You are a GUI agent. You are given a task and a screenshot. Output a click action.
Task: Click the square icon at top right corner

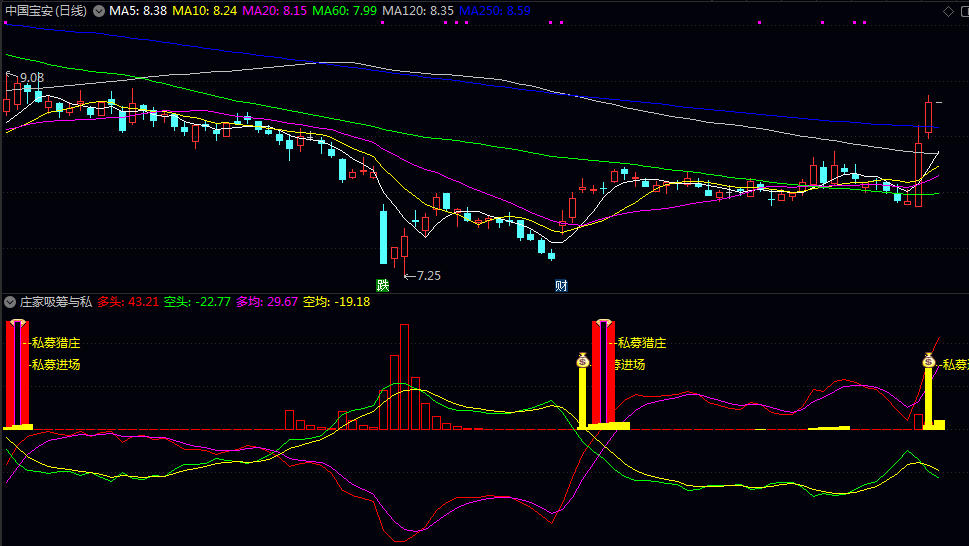click(x=962, y=11)
